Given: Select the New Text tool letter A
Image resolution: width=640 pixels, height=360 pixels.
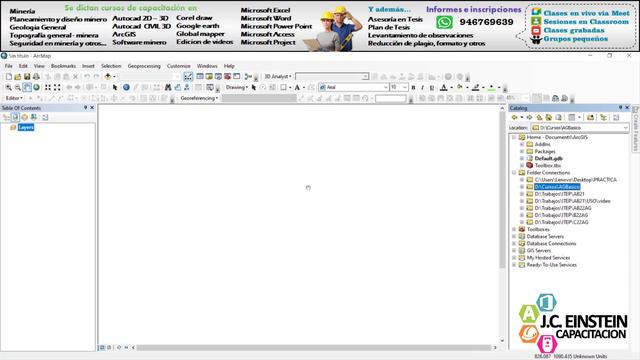Looking at the screenshot, I should (x=297, y=87).
